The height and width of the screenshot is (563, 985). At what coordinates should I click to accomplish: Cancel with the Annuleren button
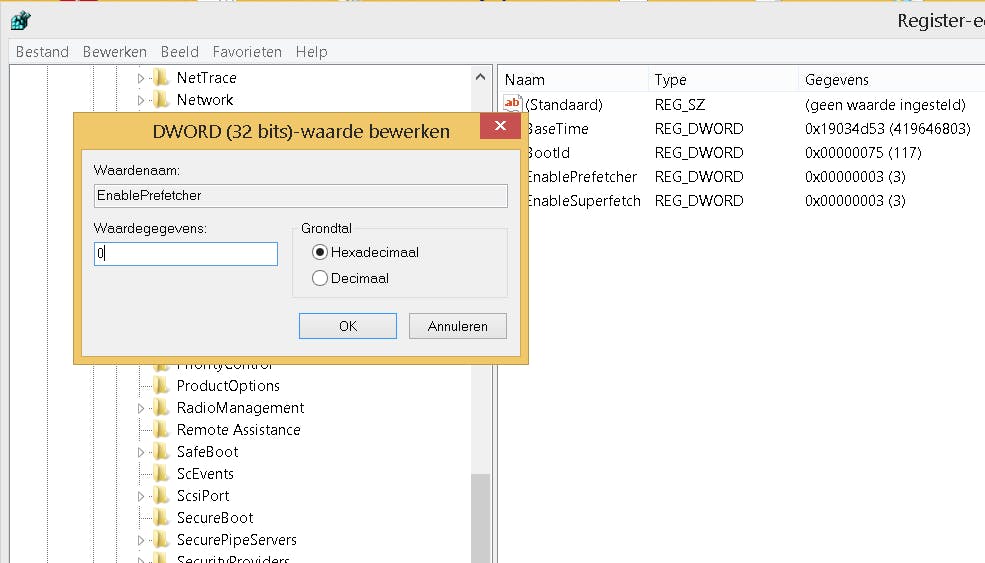coord(457,326)
